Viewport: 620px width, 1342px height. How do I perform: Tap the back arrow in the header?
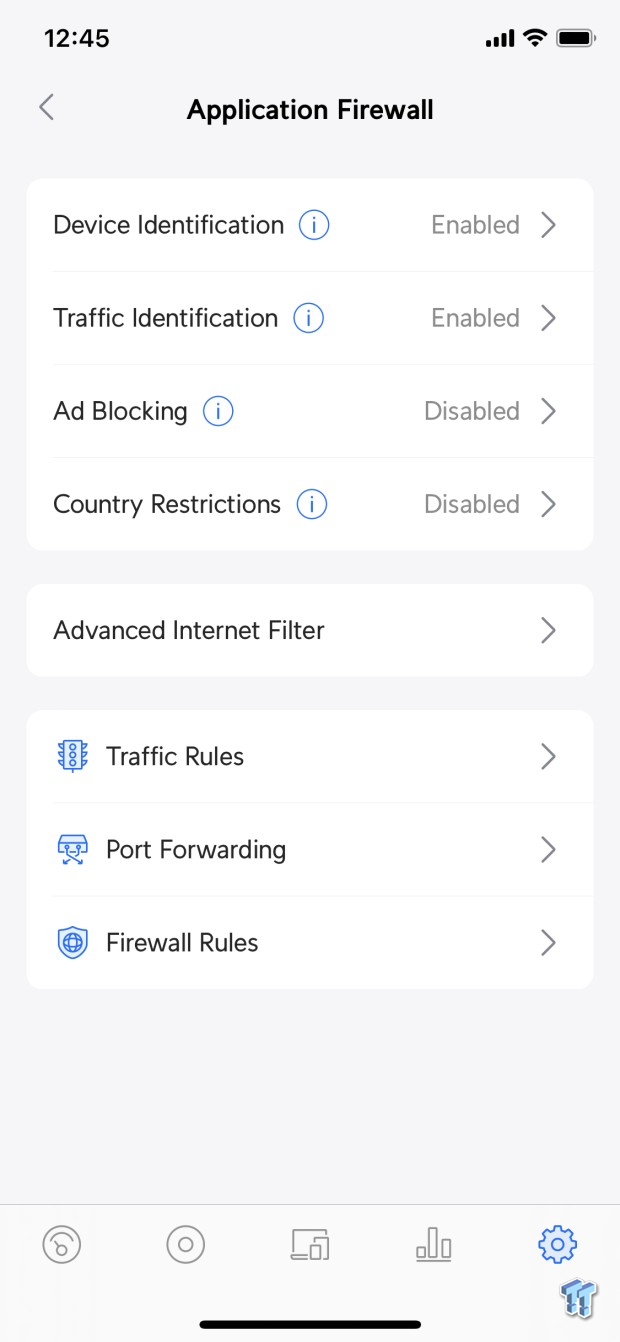click(46, 108)
